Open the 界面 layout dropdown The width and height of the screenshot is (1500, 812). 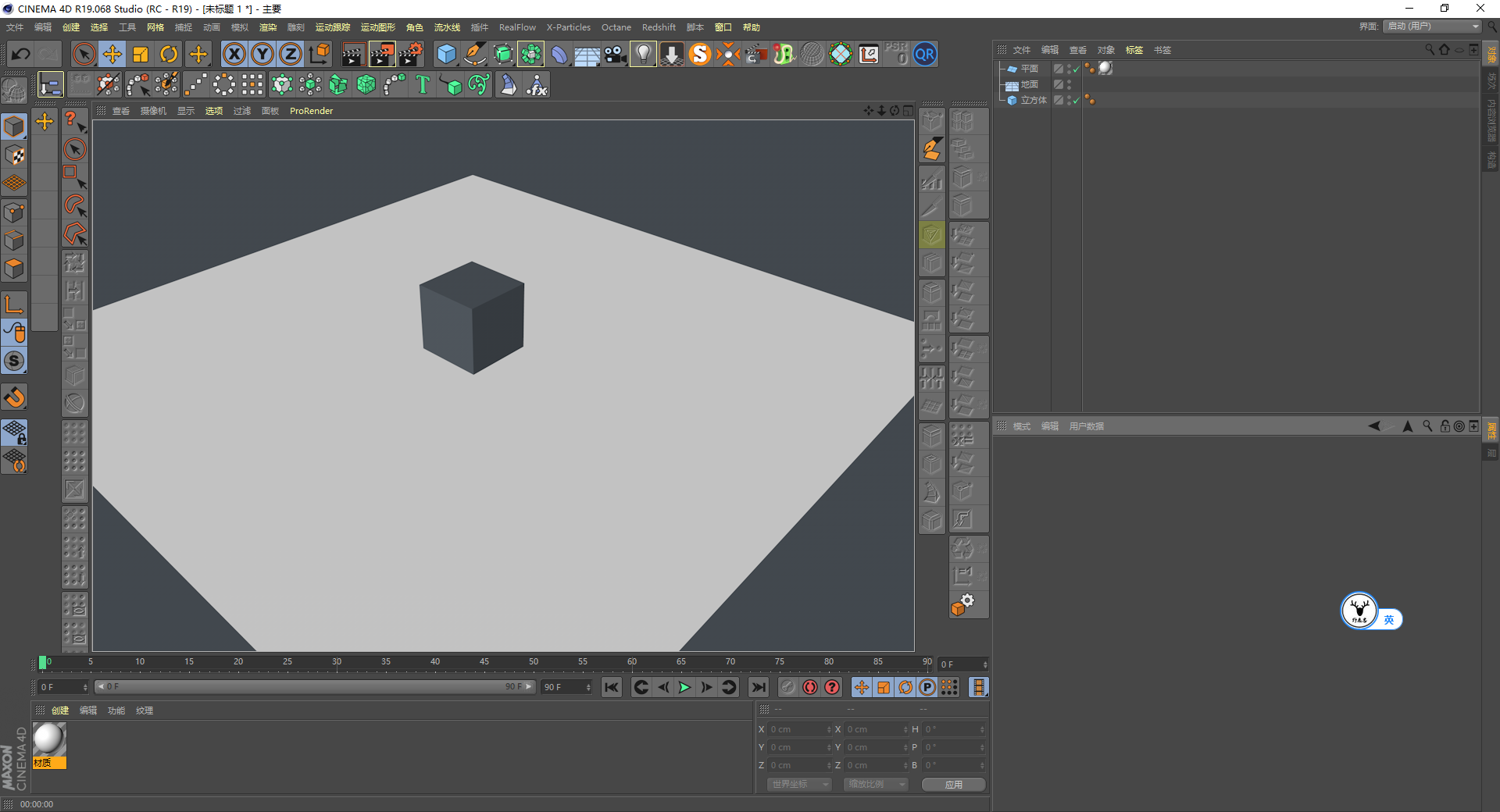pyautogui.click(x=1433, y=27)
